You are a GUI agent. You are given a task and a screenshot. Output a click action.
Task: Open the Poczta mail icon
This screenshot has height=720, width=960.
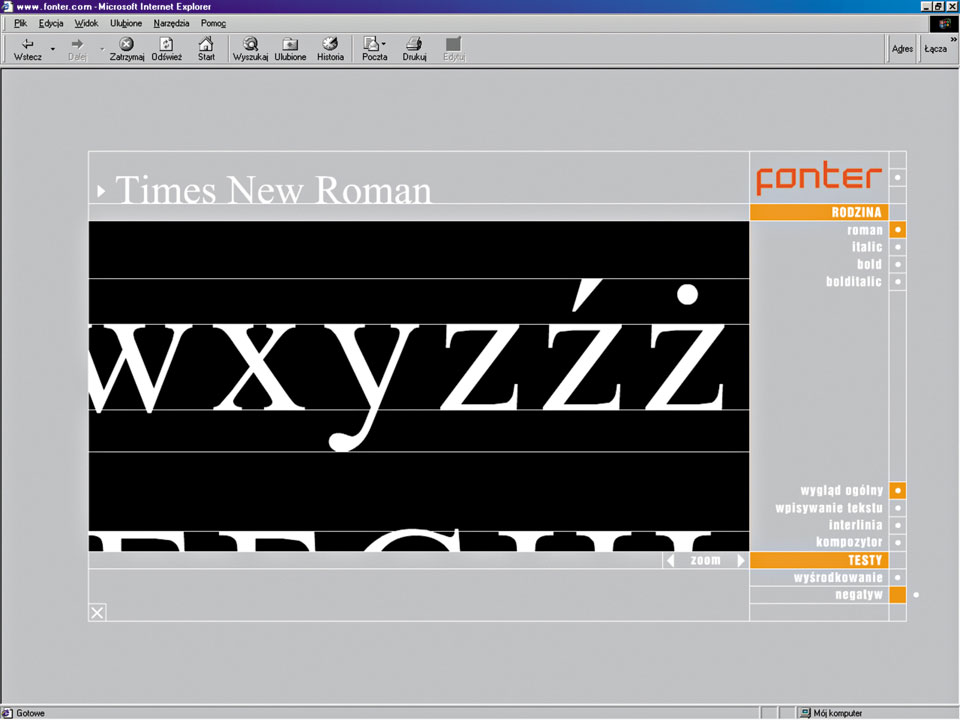pyautogui.click(x=371, y=43)
